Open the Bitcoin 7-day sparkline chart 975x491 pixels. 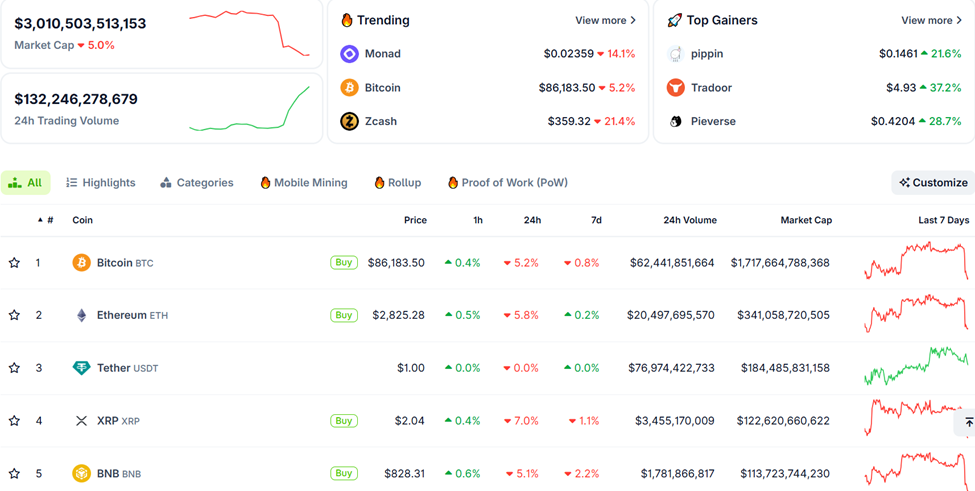[x=916, y=262]
